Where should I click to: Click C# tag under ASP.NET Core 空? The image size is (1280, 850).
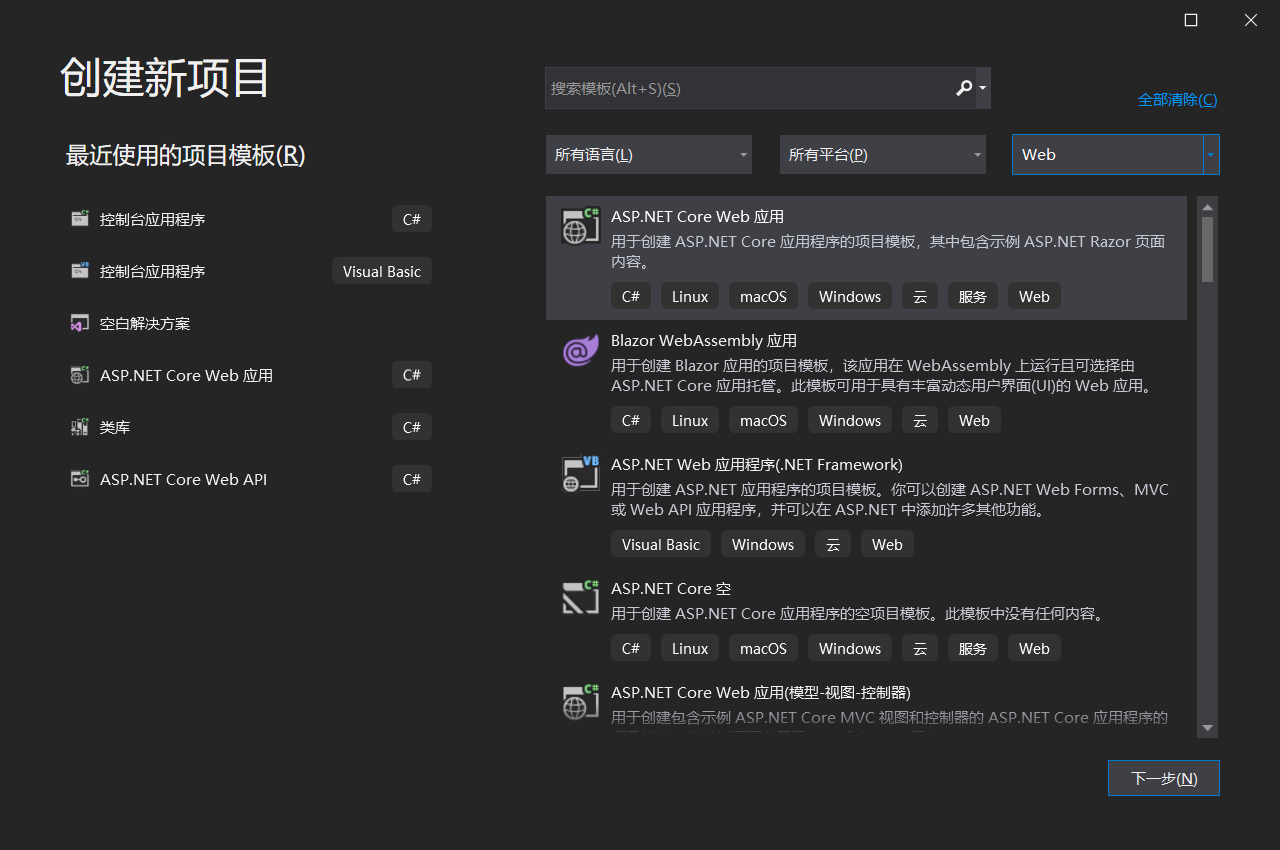[x=631, y=649]
